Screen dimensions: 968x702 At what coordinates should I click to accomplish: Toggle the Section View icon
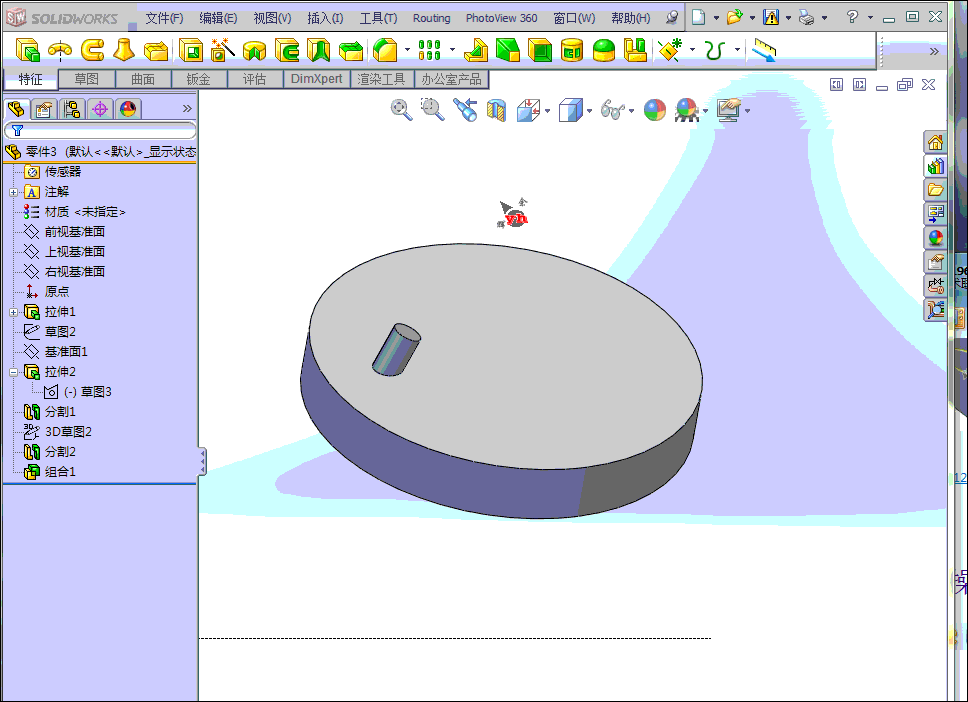(x=496, y=111)
